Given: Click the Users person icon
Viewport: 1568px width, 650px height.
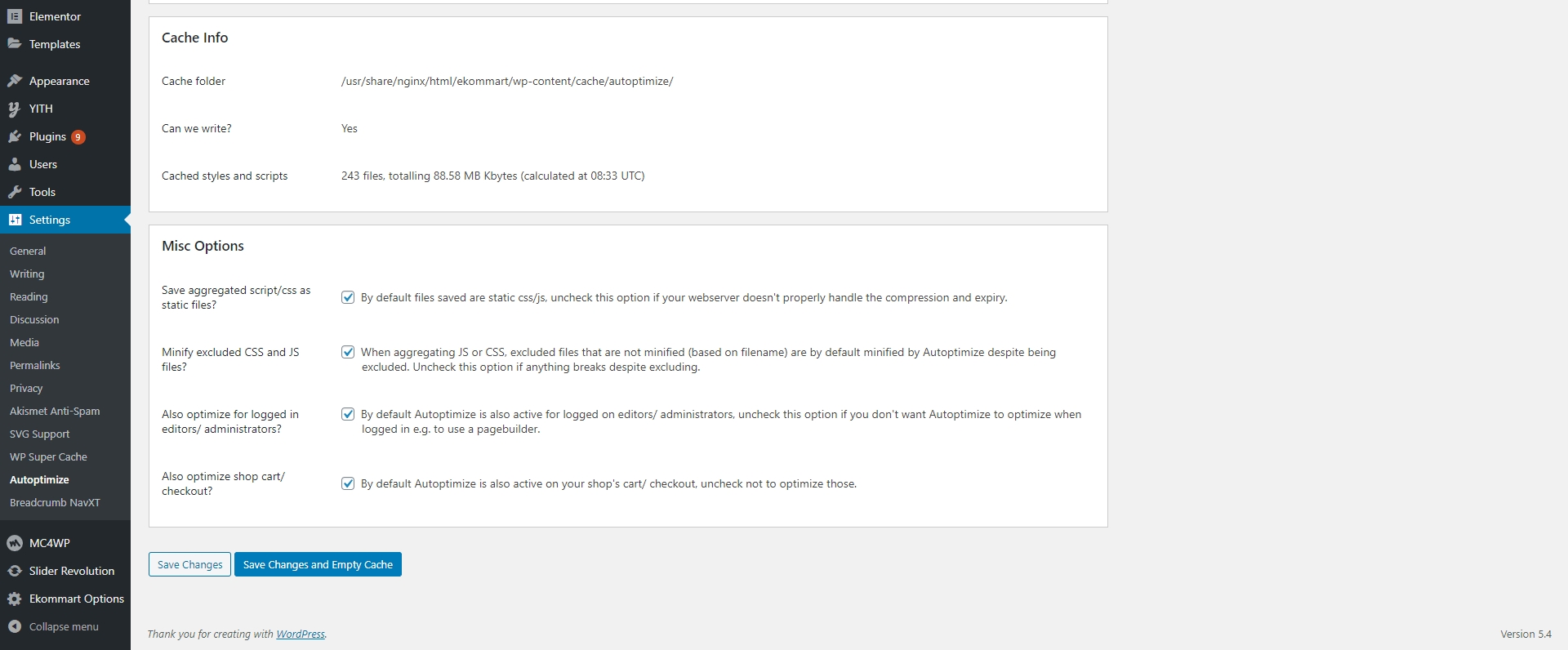Looking at the screenshot, I should tap(15, 164).
